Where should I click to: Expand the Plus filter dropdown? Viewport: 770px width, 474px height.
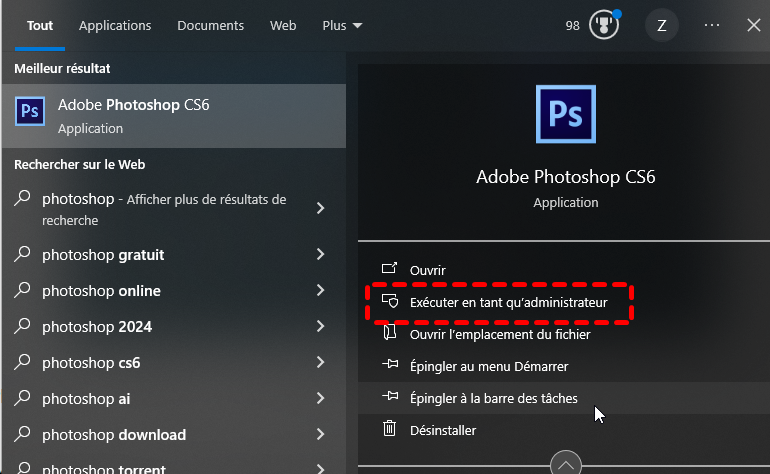pos(343,25)
